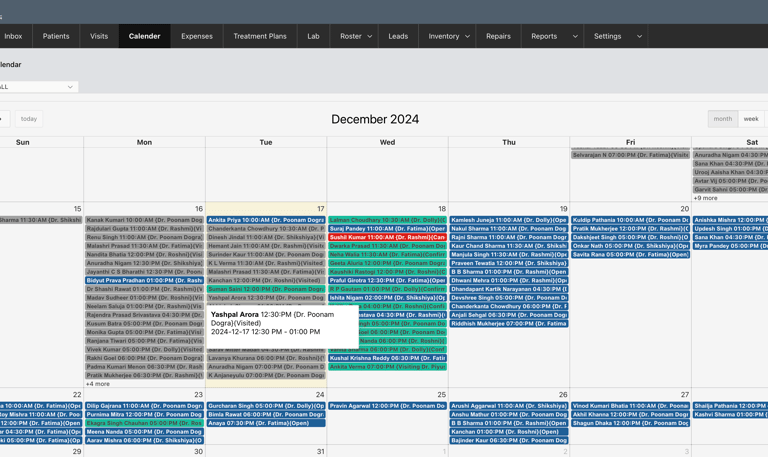
Task: Open Anshu Mathur 01:00 PM appointment
Action: tap(509, 415)
